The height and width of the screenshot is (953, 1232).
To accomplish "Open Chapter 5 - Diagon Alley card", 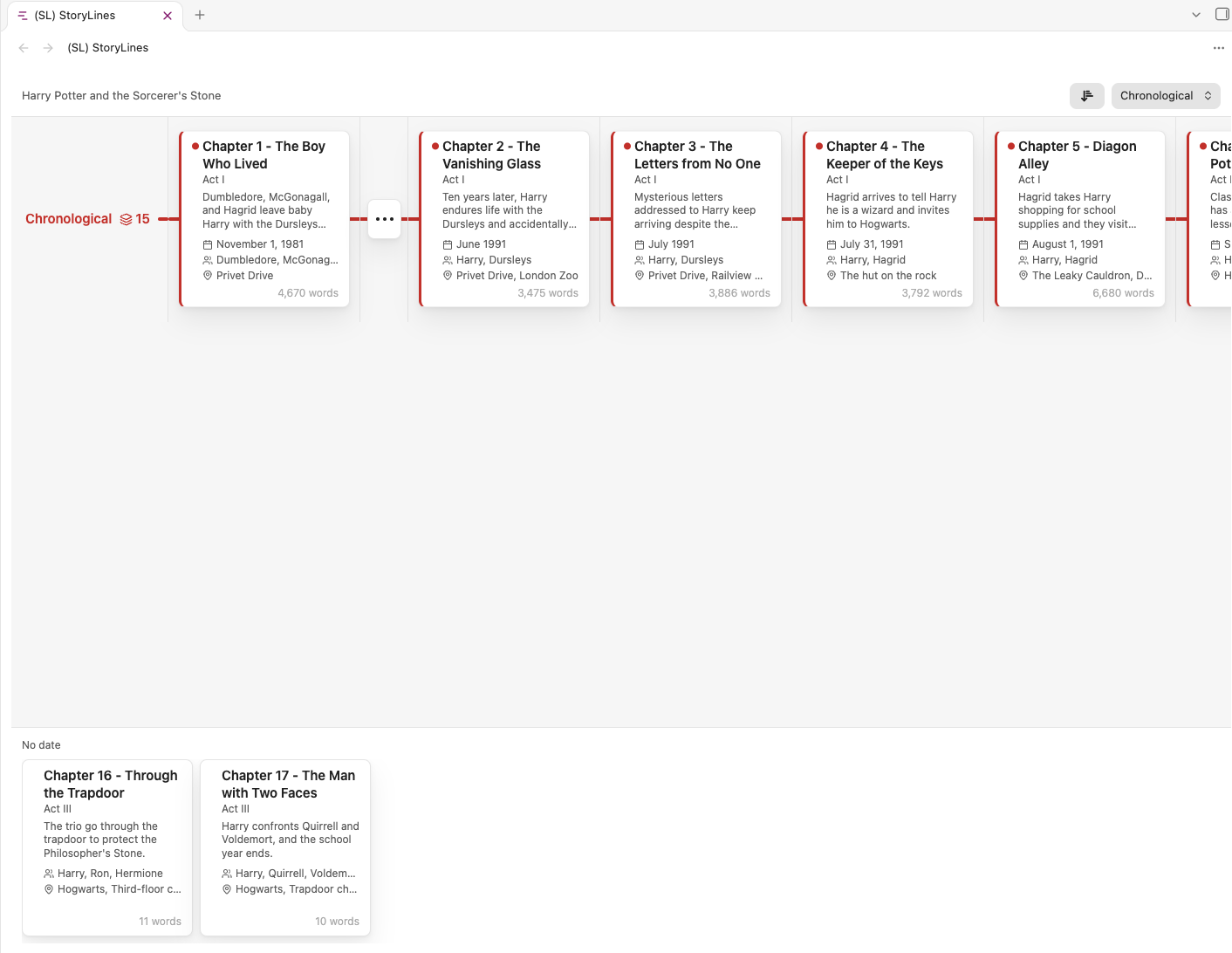I will pos(1080,219).
